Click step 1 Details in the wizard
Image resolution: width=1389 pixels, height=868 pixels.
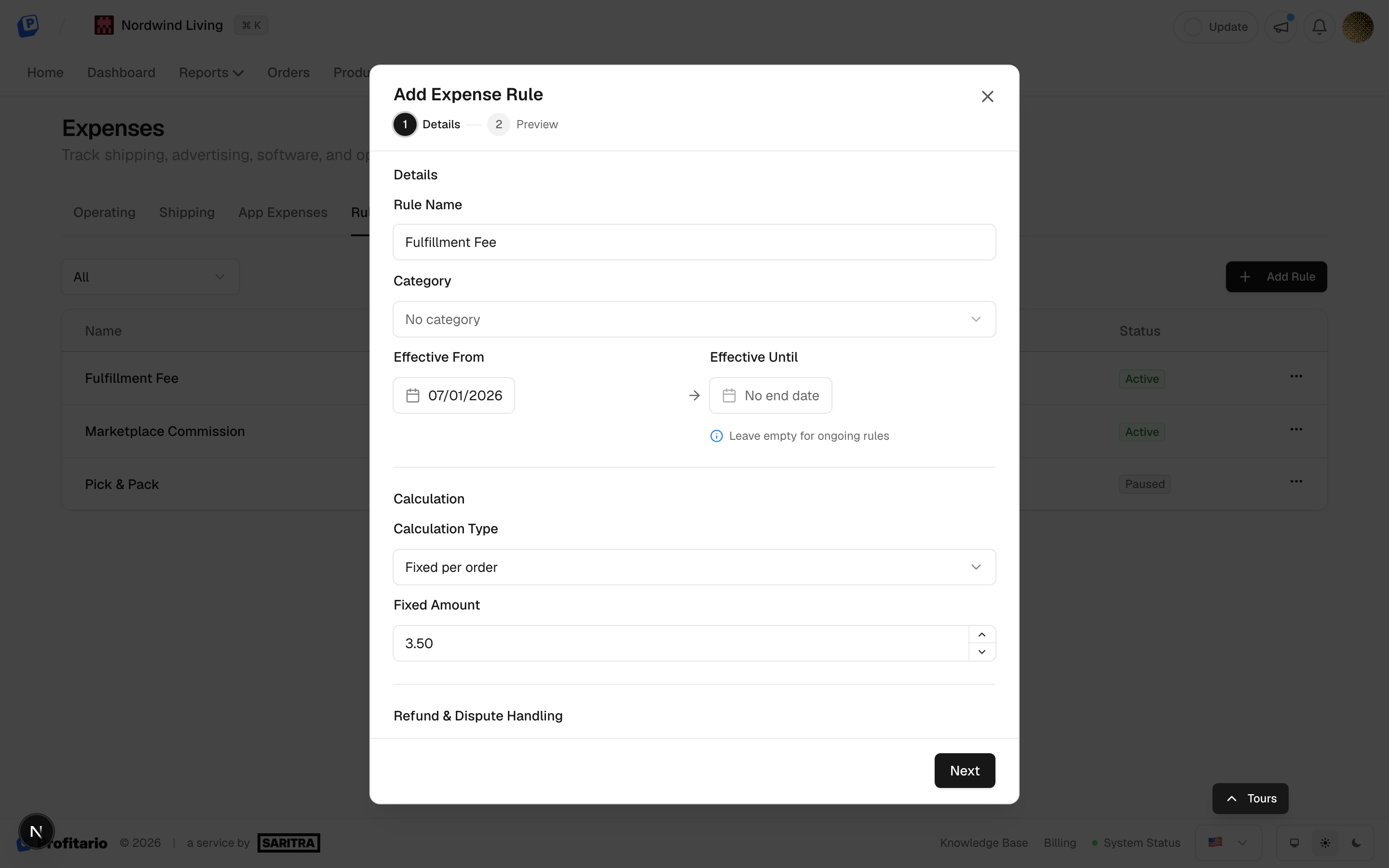427,124
